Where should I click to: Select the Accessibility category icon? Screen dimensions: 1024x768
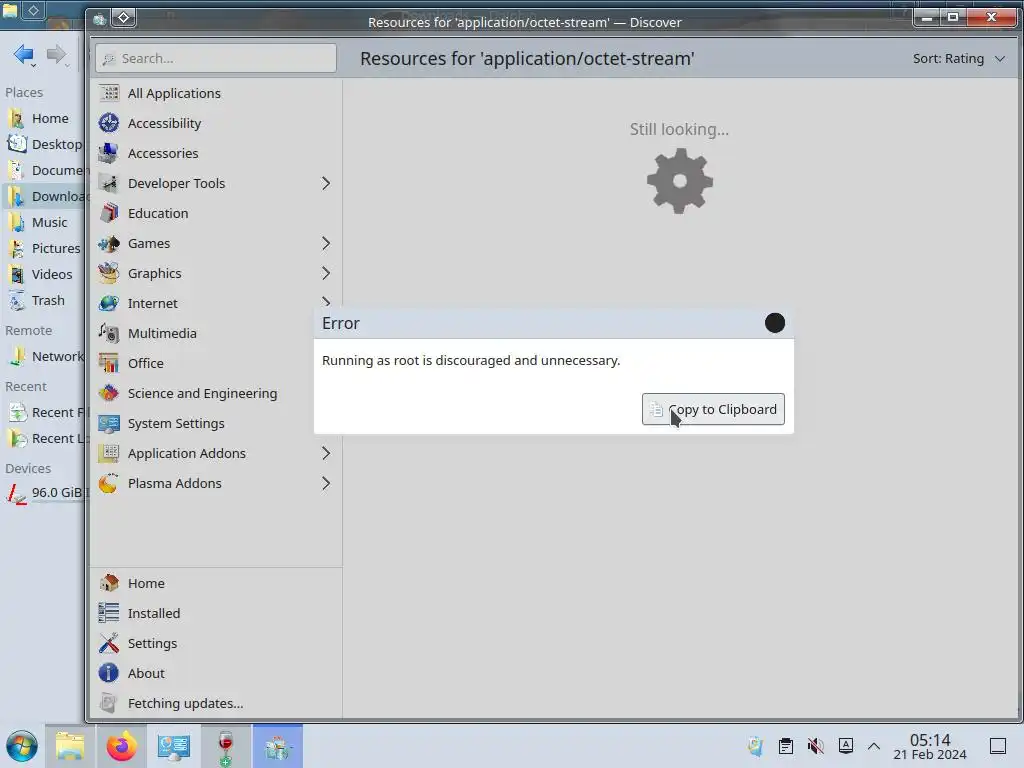coord(109,123)
